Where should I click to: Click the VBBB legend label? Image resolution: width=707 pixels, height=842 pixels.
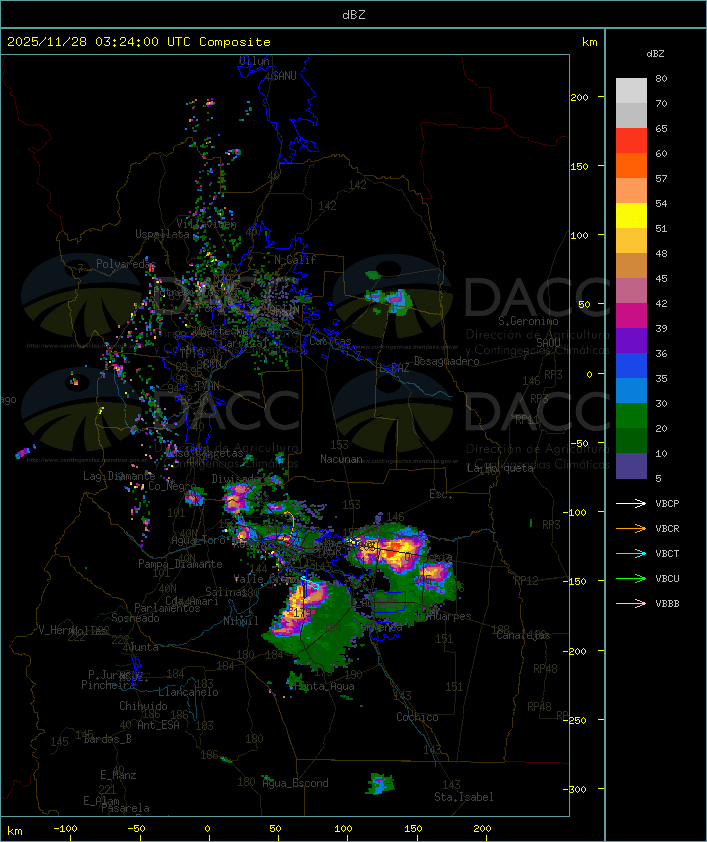click(667, 604)
